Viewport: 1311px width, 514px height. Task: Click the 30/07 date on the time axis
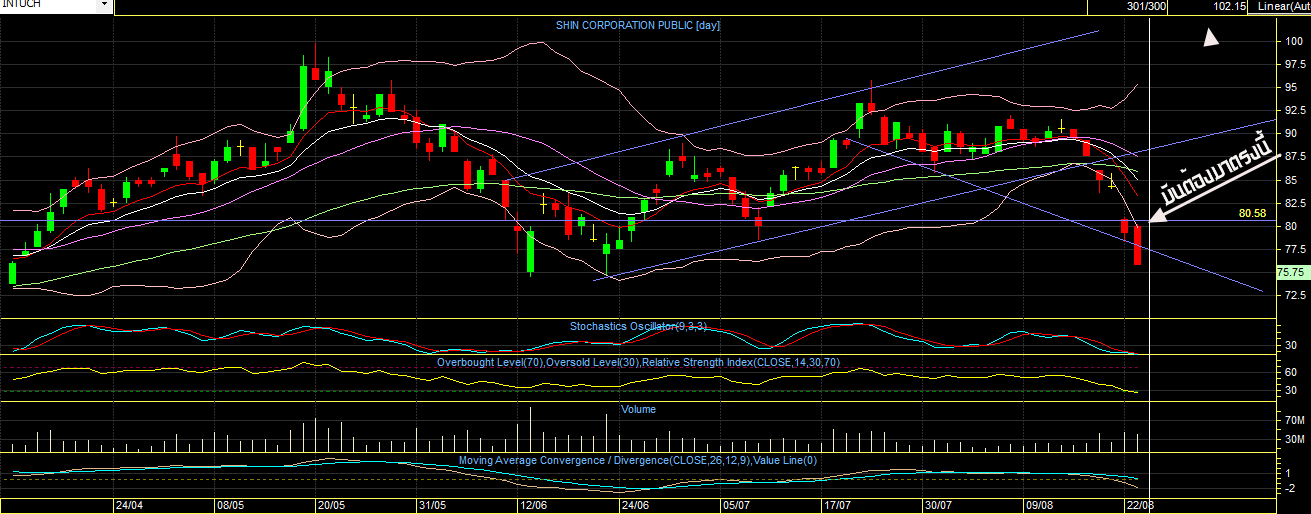940,505
